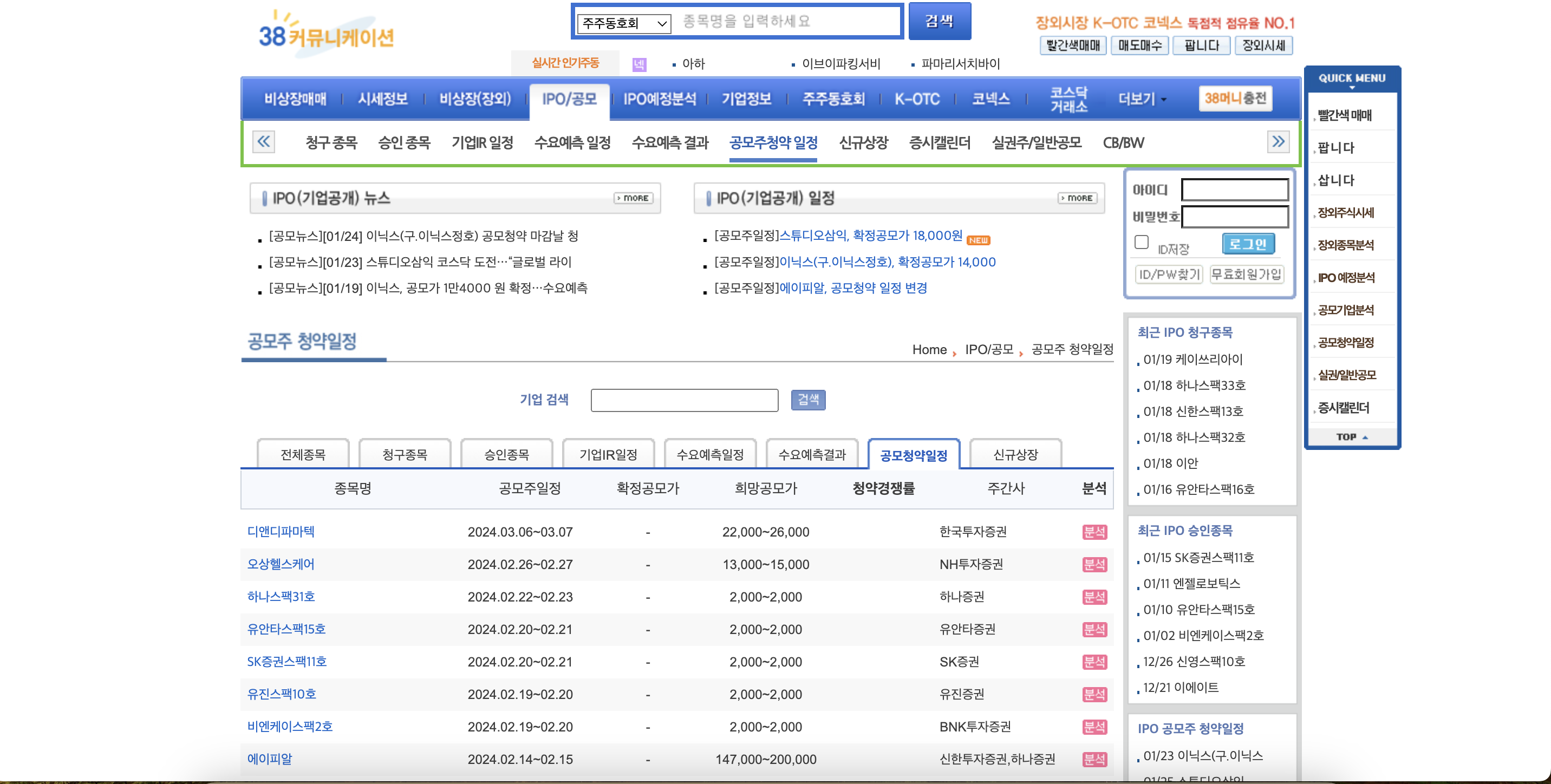1551x784 pixels.
Task: Click the blue 검색 button at top
Action: point(939,22)
